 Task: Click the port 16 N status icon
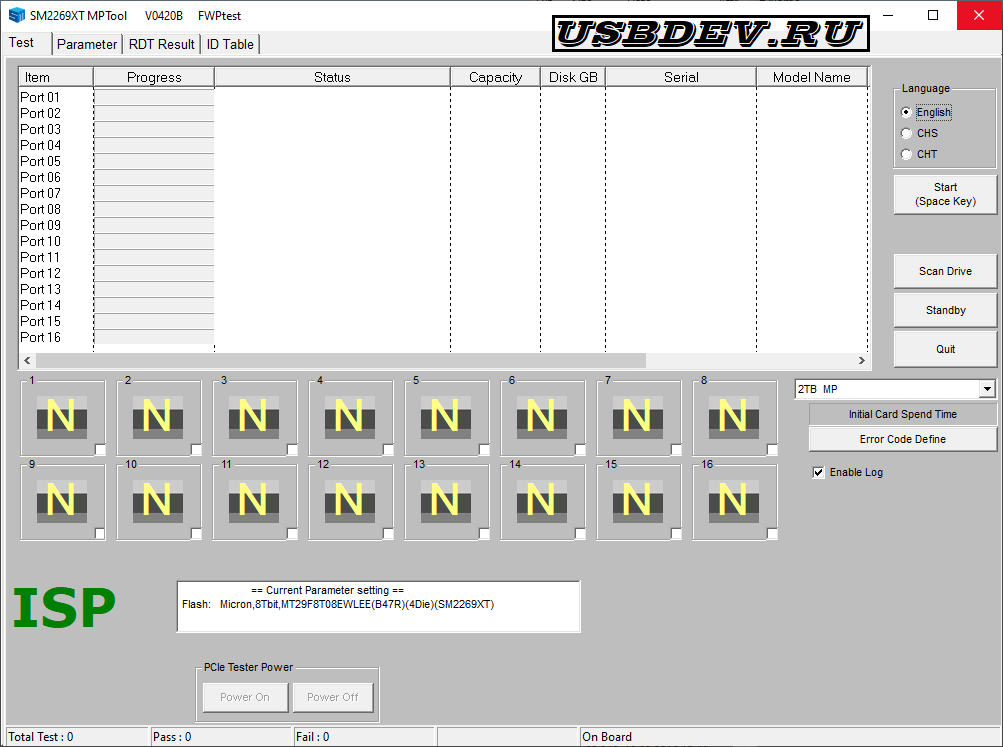coord(733,501)
